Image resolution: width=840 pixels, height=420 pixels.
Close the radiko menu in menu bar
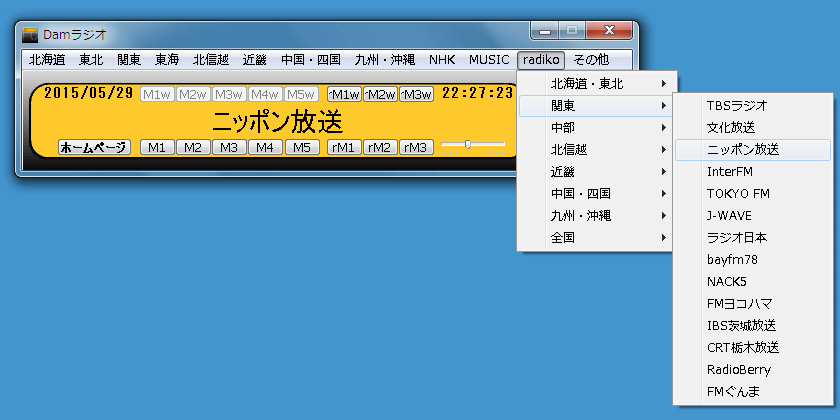coord(542,59)
